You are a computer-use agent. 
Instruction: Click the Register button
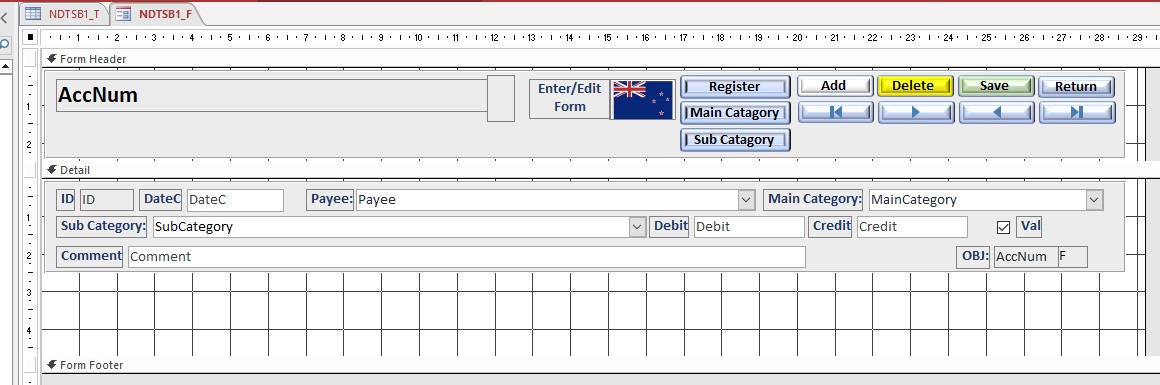click(735, 87)
